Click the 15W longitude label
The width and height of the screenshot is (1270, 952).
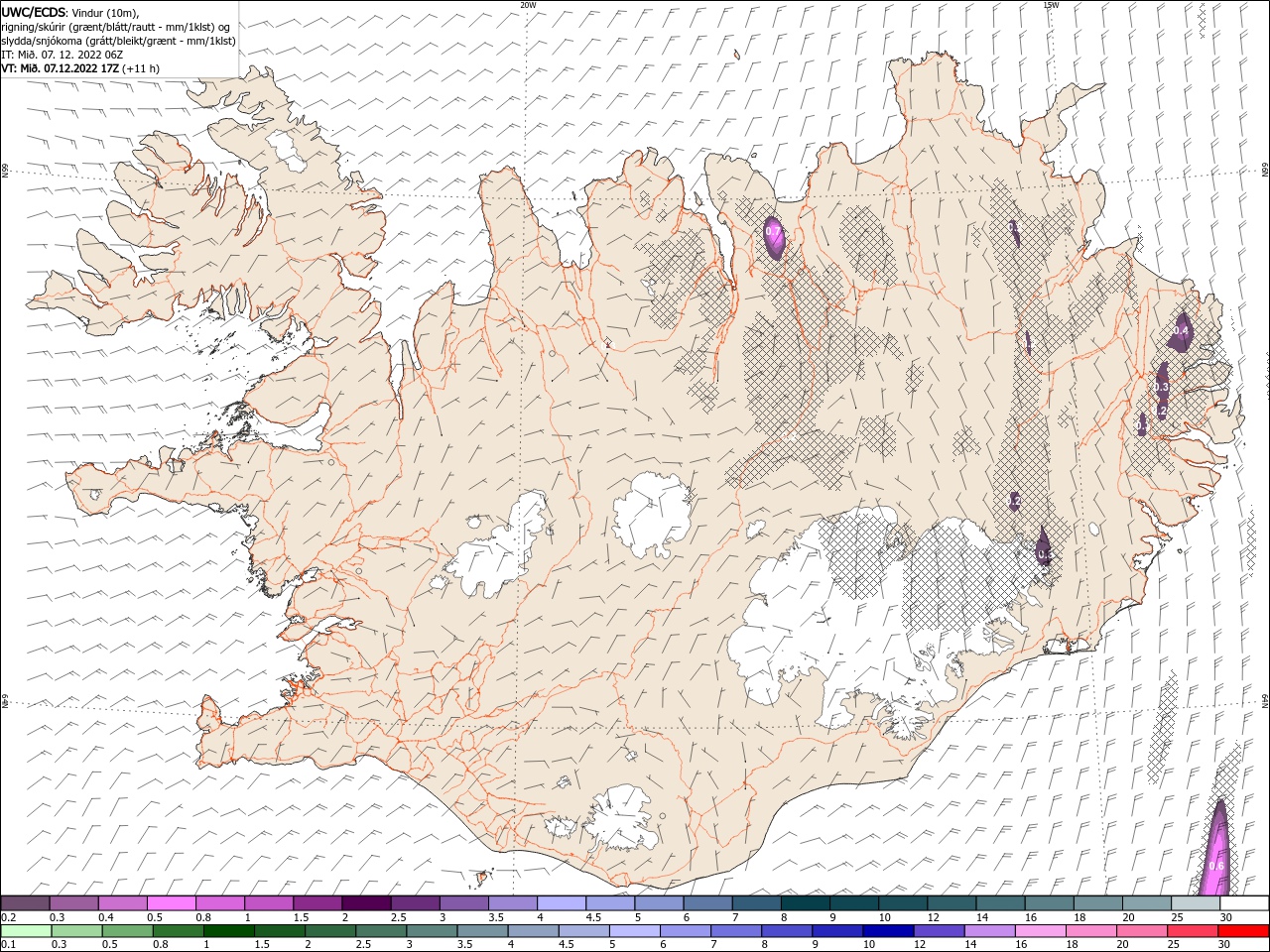point(1051,5)
